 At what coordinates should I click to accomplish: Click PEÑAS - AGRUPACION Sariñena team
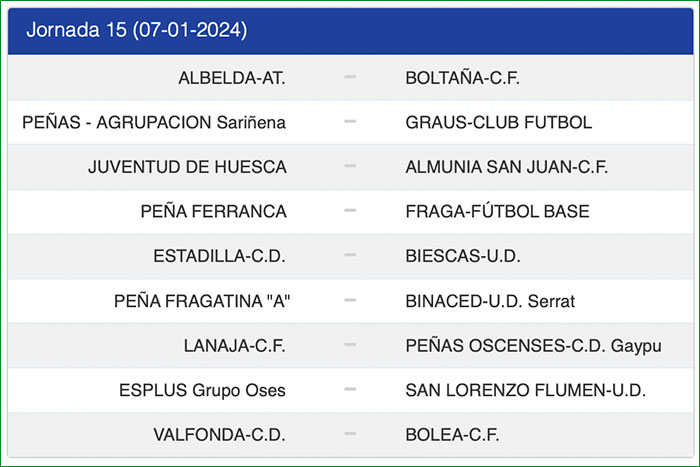[x=154, y=123]
